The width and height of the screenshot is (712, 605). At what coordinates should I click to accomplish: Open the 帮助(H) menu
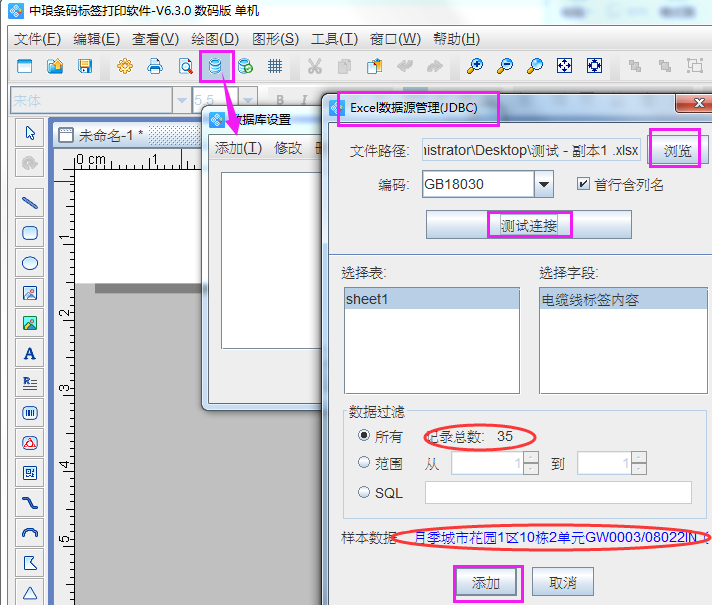(456, 39)
